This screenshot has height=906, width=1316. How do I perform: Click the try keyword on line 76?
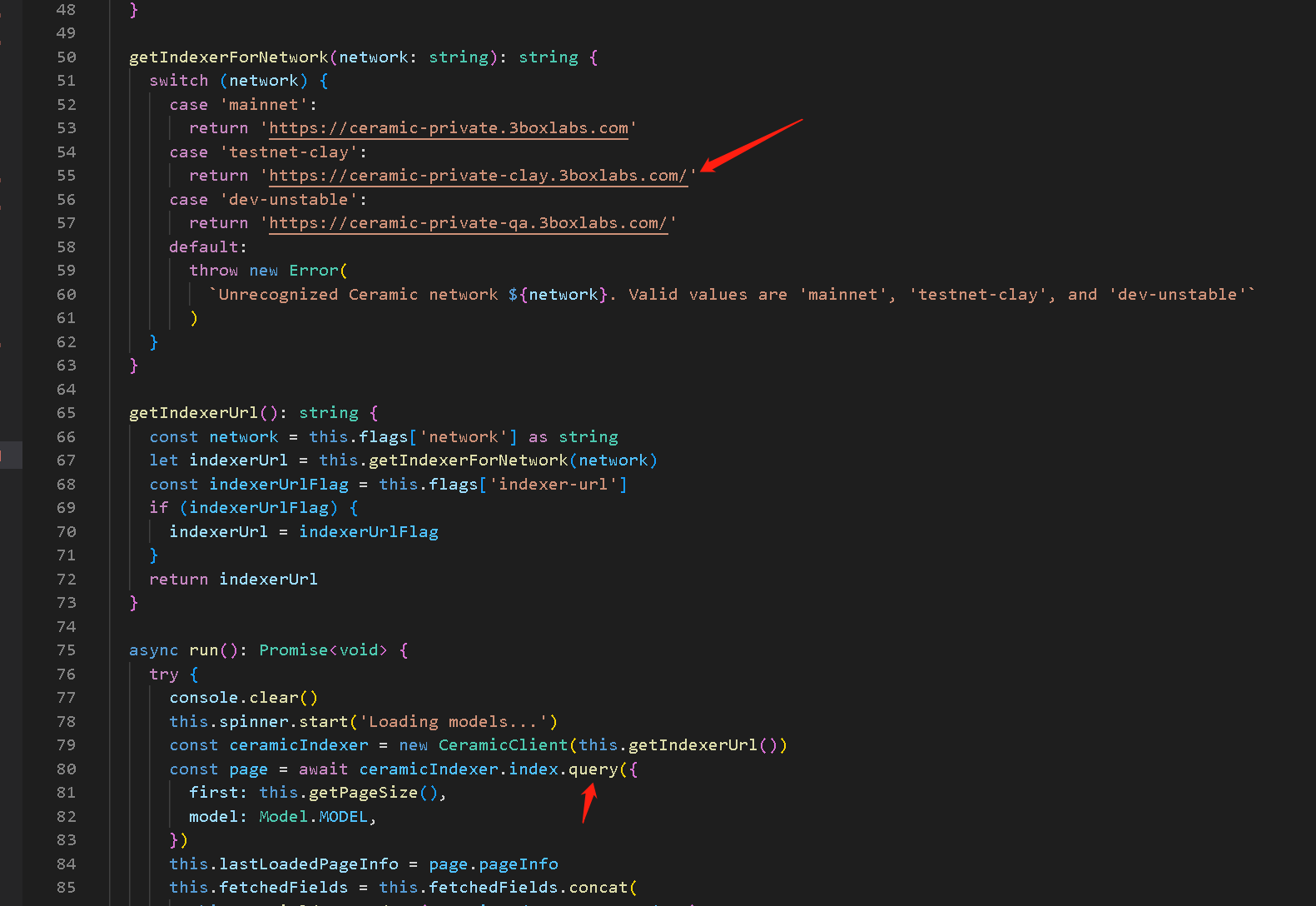click(x=164, y=675)
